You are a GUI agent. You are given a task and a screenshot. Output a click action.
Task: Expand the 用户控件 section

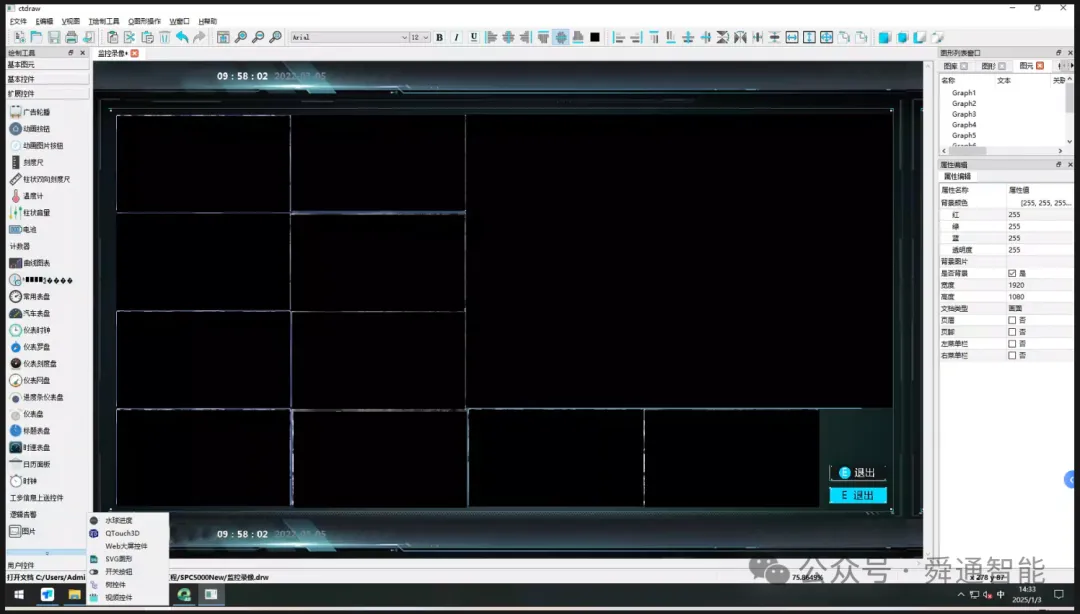(x=47, y=565)
